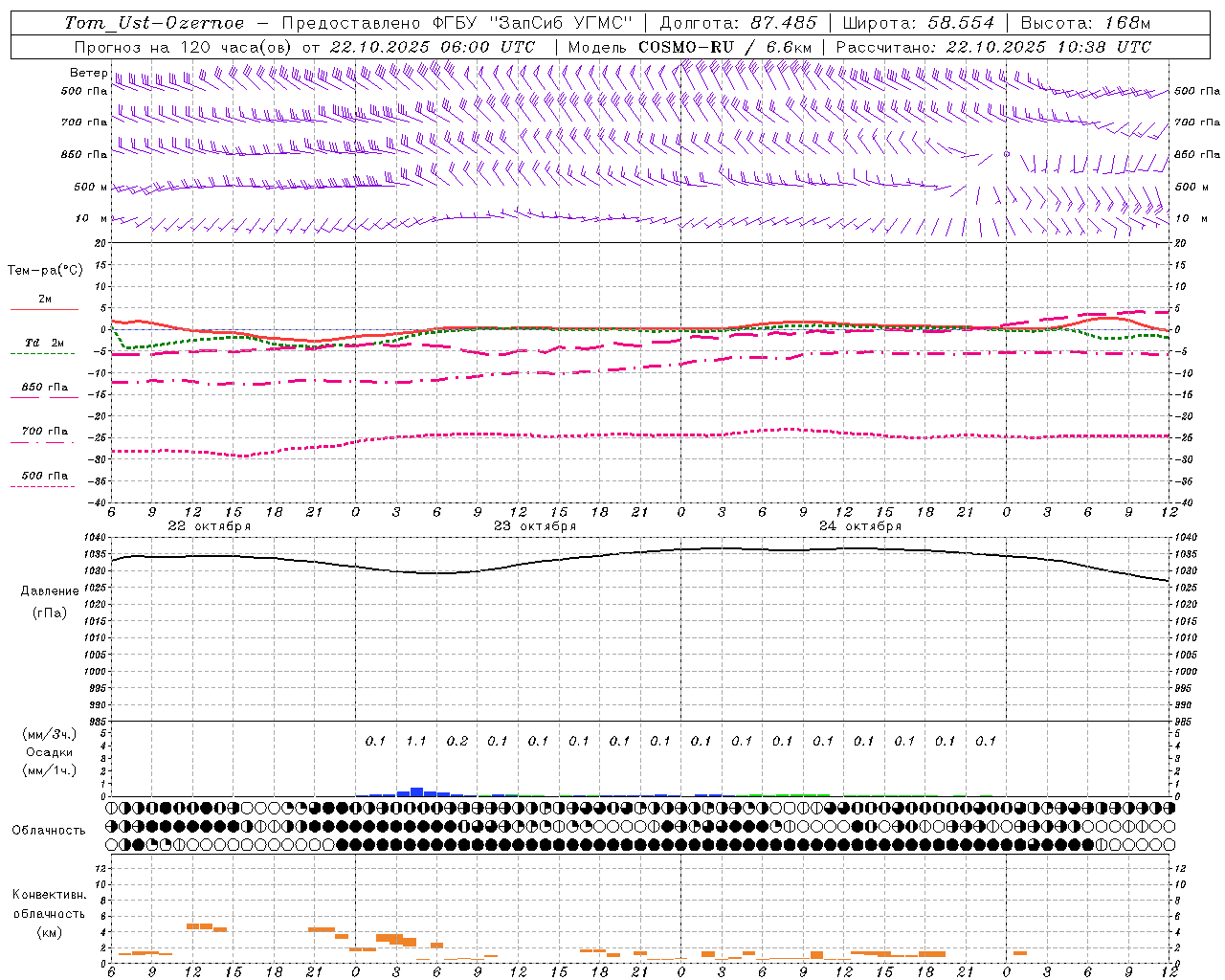Click the tallest blue precipitation bar
The height and width of the screenshot is (980, 1225).
click(x=416, y=791)
